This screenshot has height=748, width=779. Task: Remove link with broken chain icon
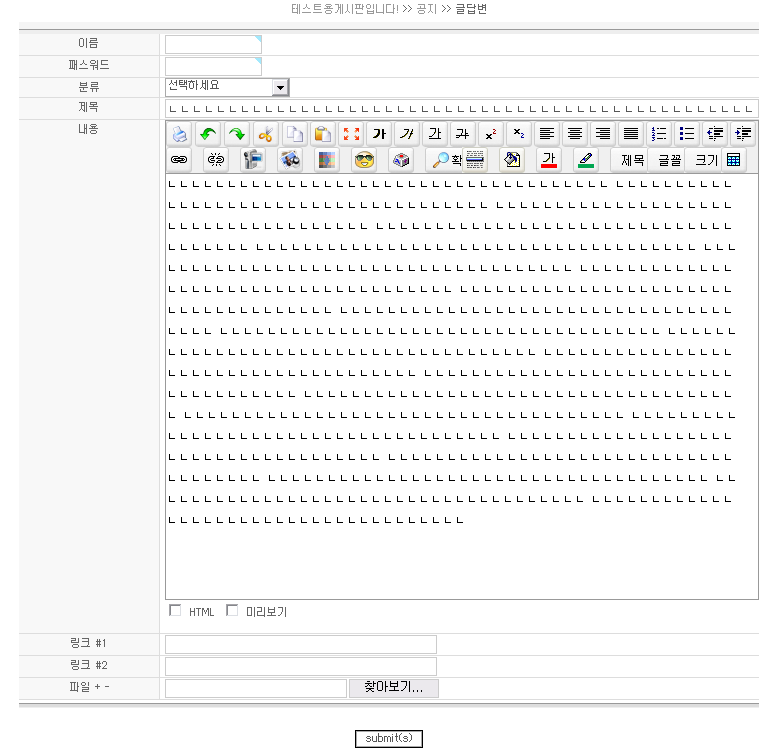pyautogui.click(x=216, y=160)
